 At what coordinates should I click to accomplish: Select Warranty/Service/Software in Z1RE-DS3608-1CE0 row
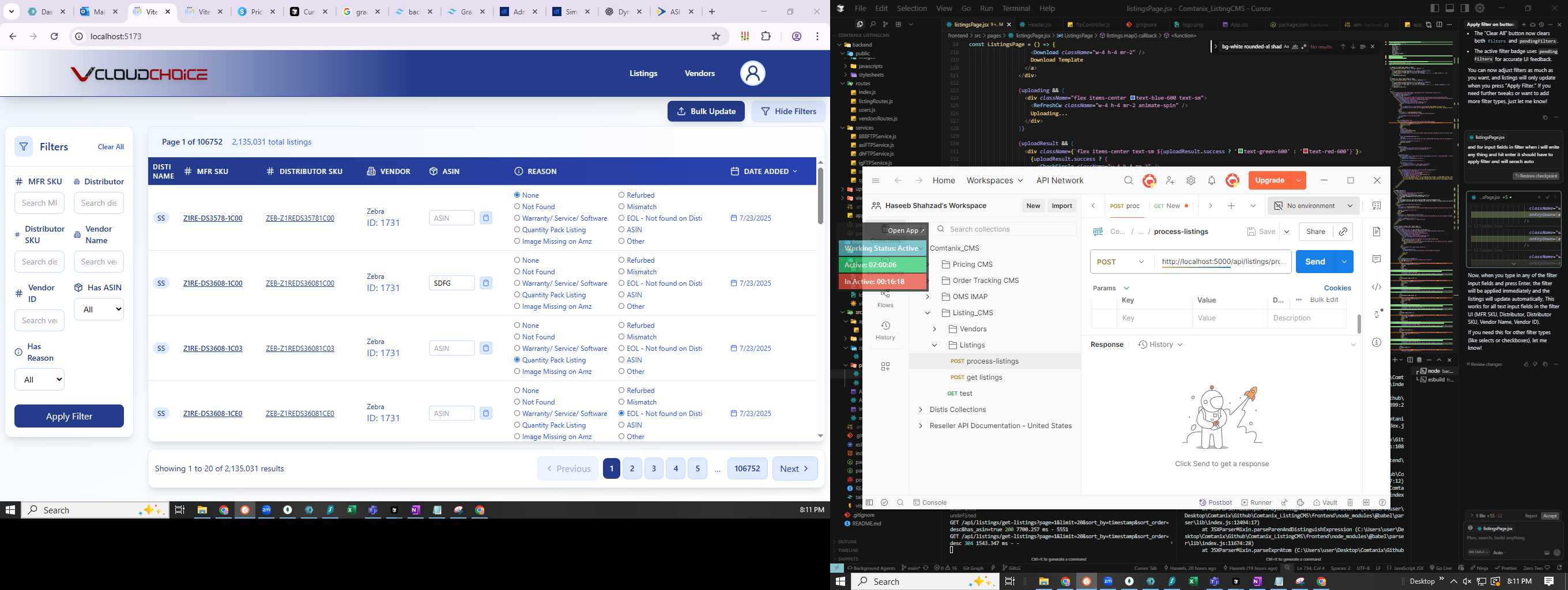pyautogui.click(x=517, y=414)
